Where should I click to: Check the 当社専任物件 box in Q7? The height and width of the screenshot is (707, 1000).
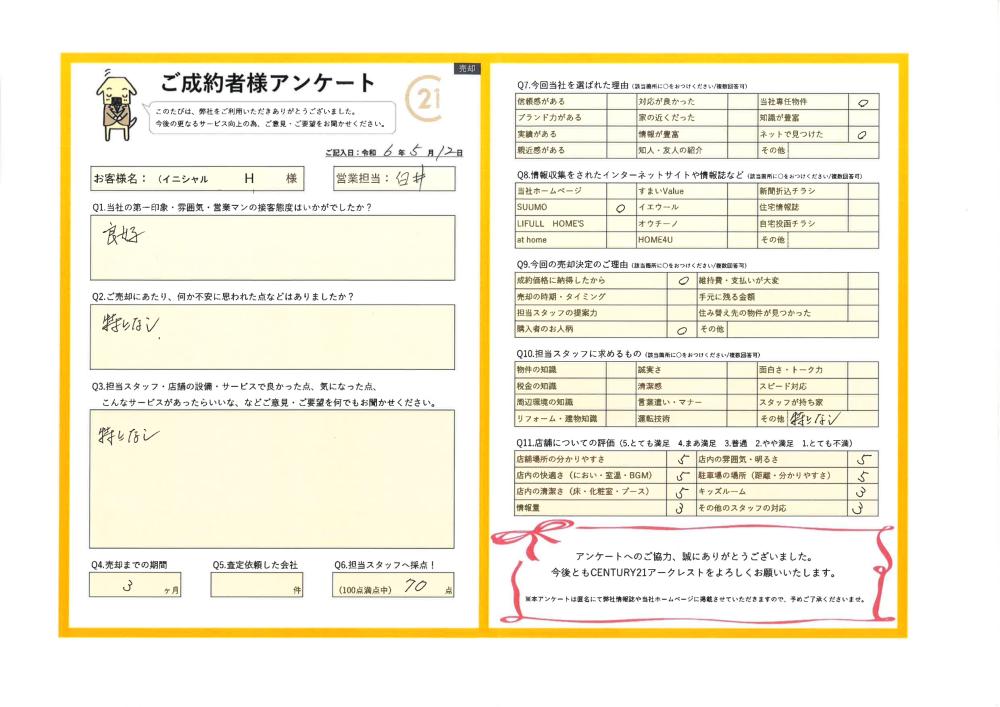[862, 102]
